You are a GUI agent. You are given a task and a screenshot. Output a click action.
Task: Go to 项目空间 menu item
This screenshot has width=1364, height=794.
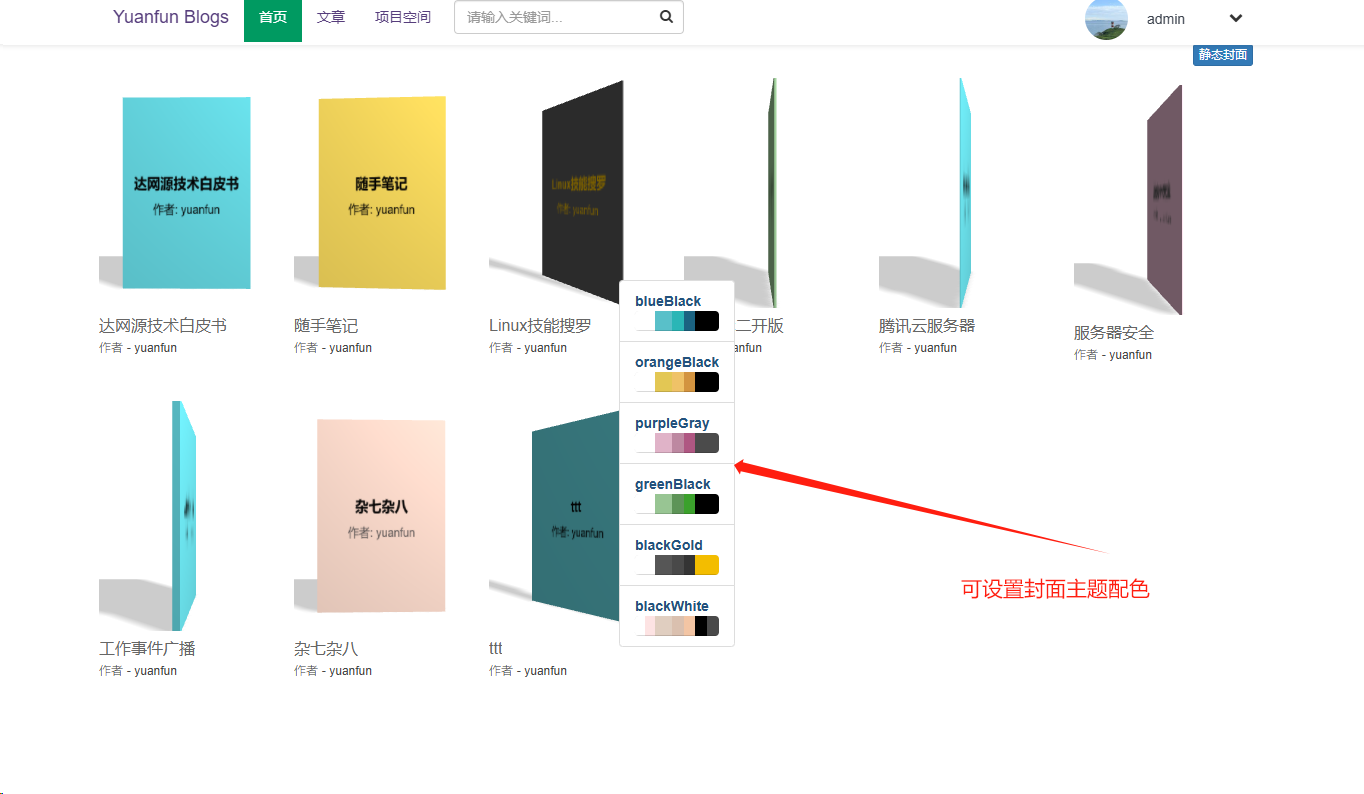403,18
